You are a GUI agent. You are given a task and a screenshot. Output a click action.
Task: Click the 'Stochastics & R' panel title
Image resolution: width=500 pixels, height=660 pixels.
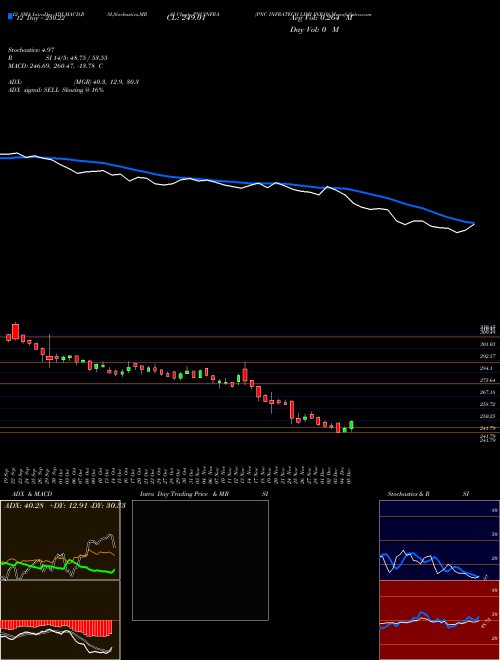coord(408,494)
